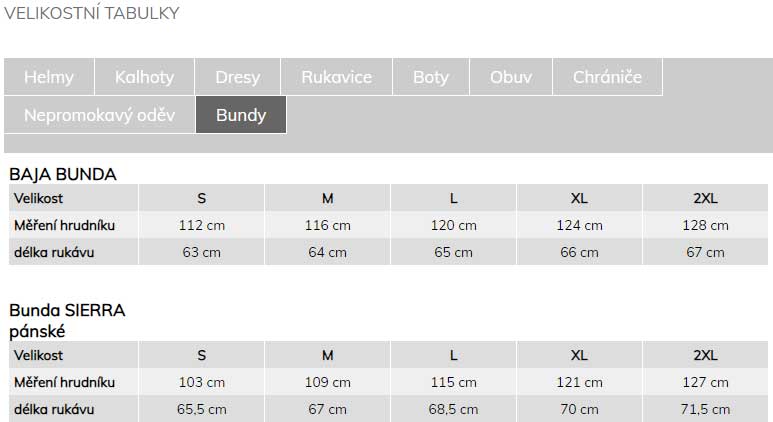Click the BAJA BUNDA table heading
The width and height of the screenshot is (773, 422).
pyautogui.click(x=63, y=174)
